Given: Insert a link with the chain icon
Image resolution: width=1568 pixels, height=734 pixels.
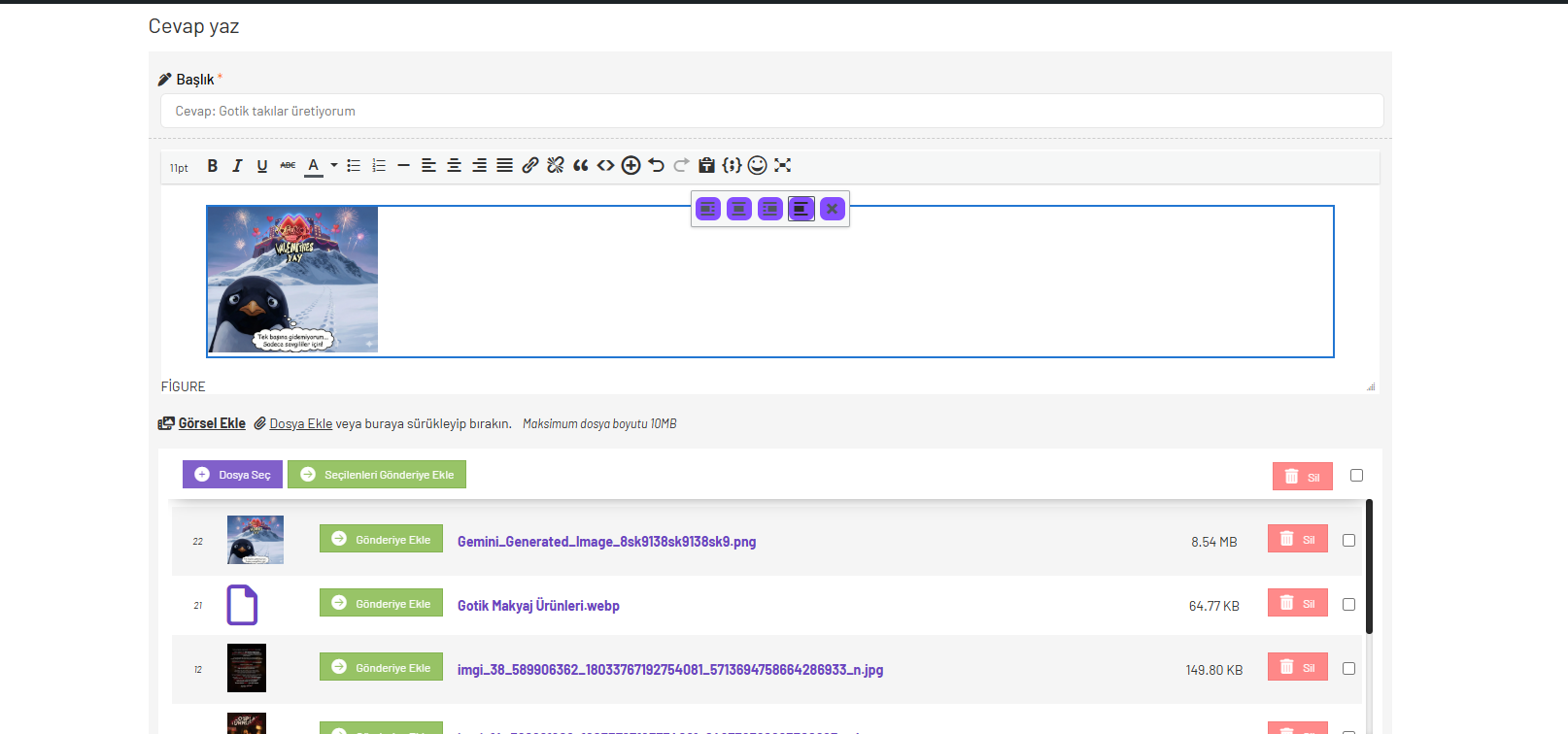Looking at the screenshot, I should (x=530, y=166).
